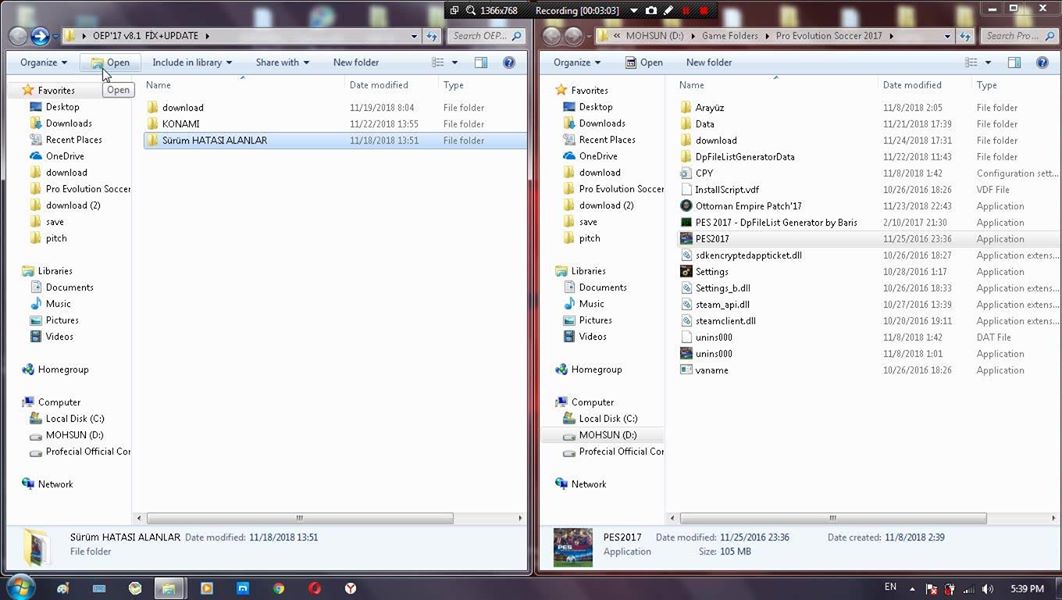Open view options dropdown arrow in left window
Screen dimensions: 1062x600
454,62
